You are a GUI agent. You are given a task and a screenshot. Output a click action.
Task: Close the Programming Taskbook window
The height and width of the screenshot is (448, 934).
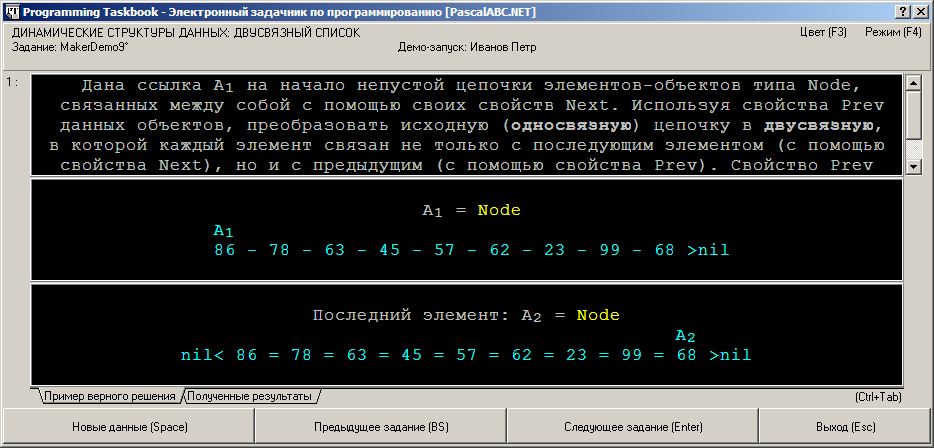coord(918,13)
